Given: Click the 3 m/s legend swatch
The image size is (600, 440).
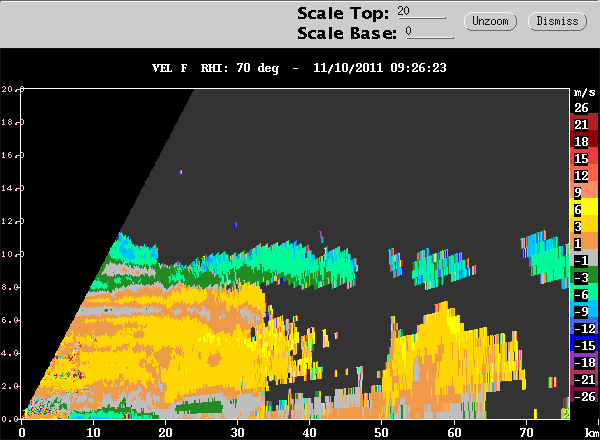Looking at the screenshot, I should coord(581,226).
